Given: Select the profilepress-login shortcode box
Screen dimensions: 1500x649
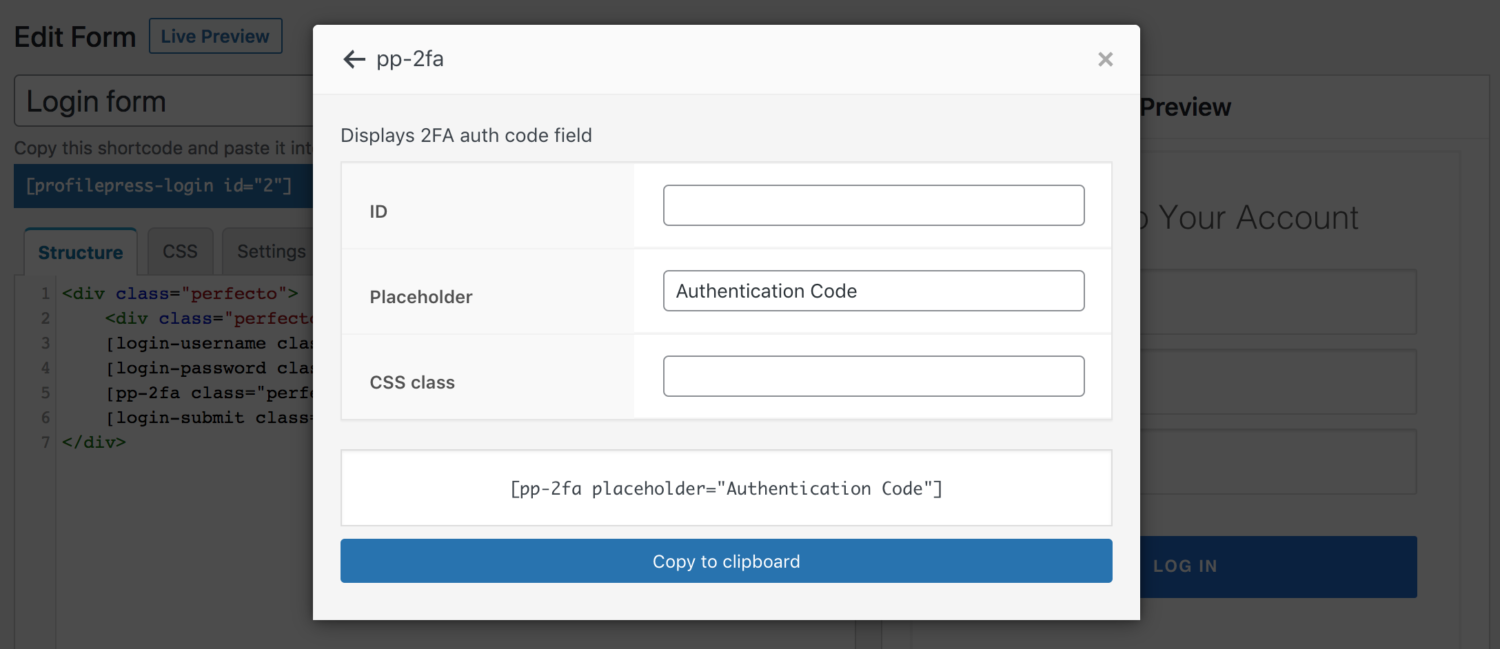Looking at the screenshot, I should [x=164, y=186].
